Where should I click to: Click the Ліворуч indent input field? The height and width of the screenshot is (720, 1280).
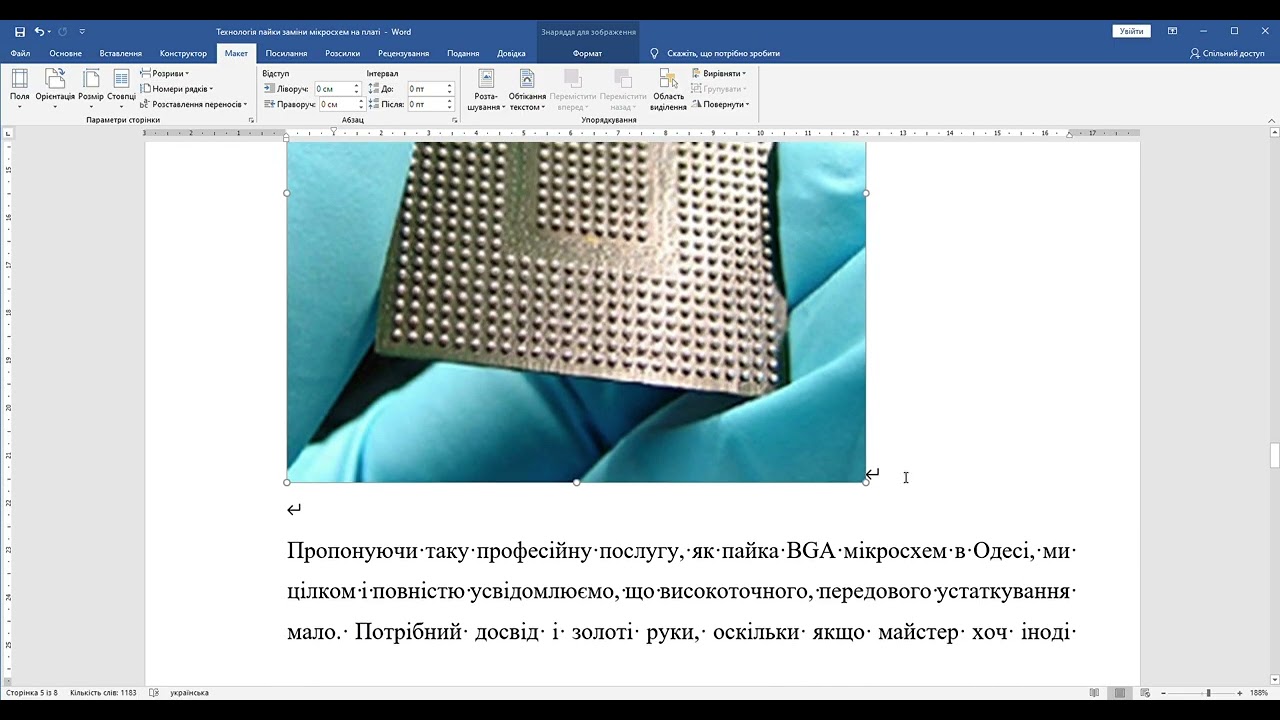[334, 89]
